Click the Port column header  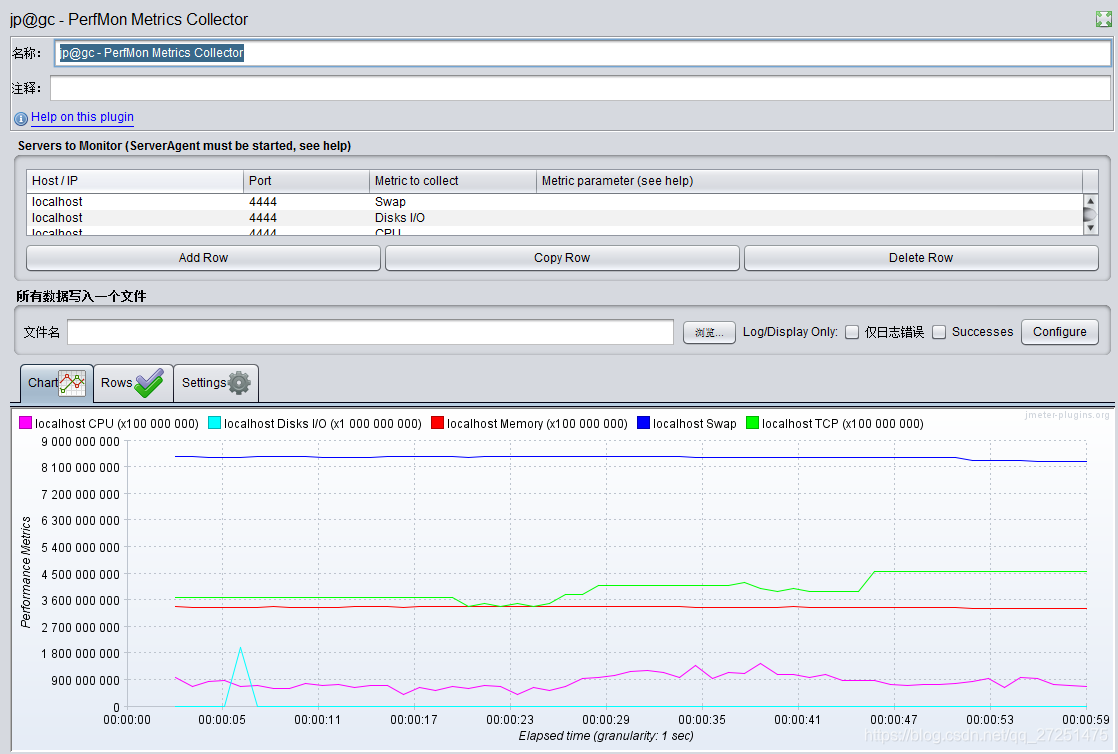(307, 181)
